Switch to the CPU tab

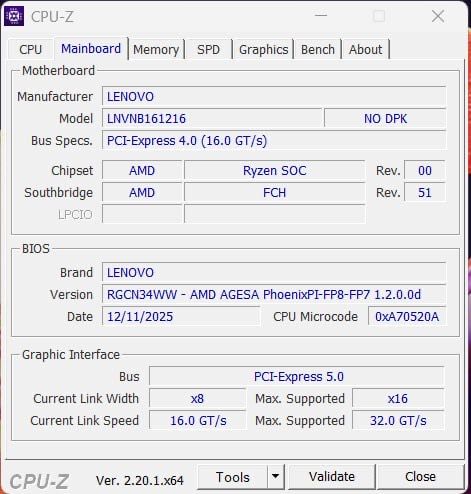[x=30, y=50]
